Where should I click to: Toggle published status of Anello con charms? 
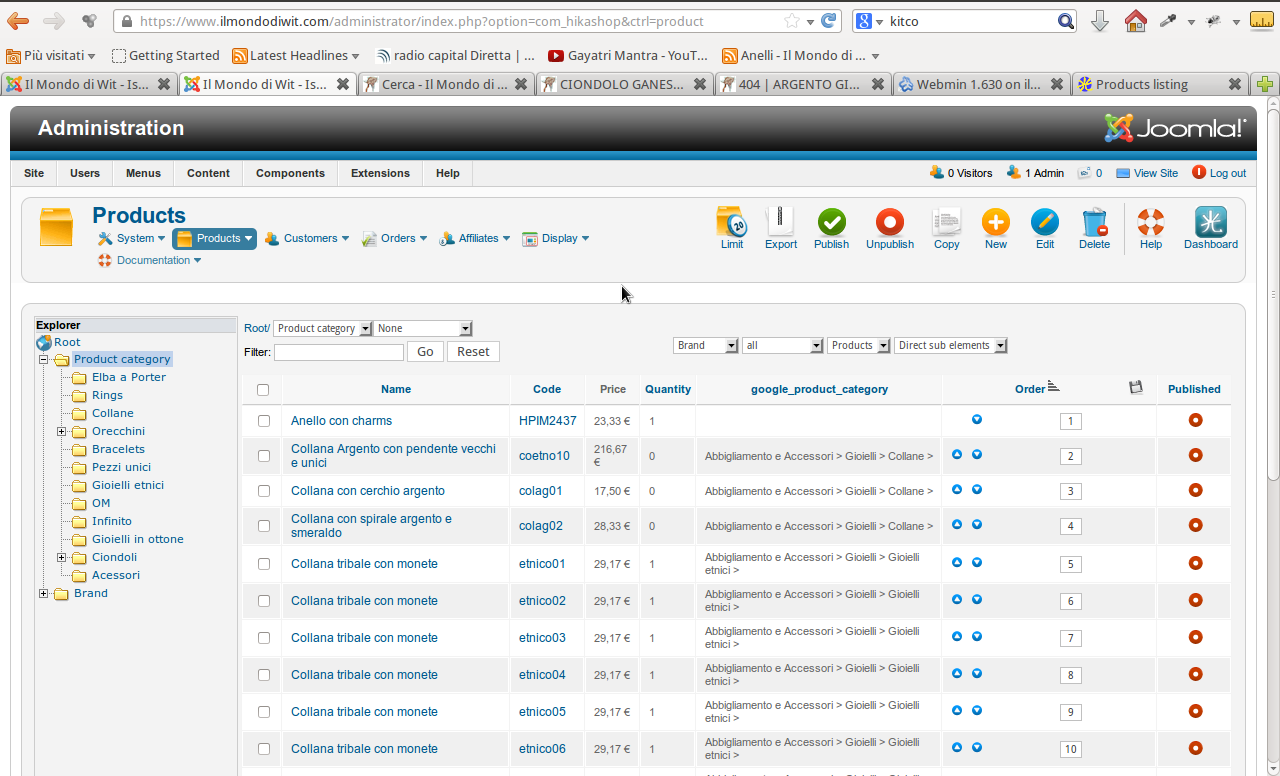pos(1195,421)
